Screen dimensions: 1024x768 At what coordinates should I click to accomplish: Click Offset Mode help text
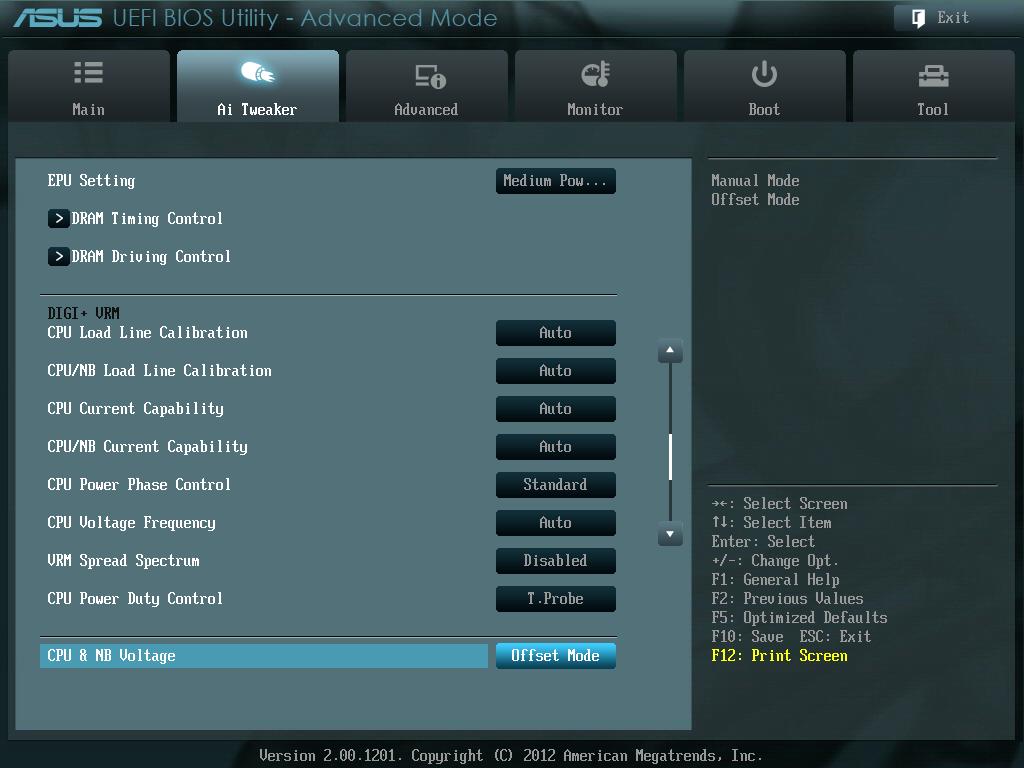(x=756, y=199)
